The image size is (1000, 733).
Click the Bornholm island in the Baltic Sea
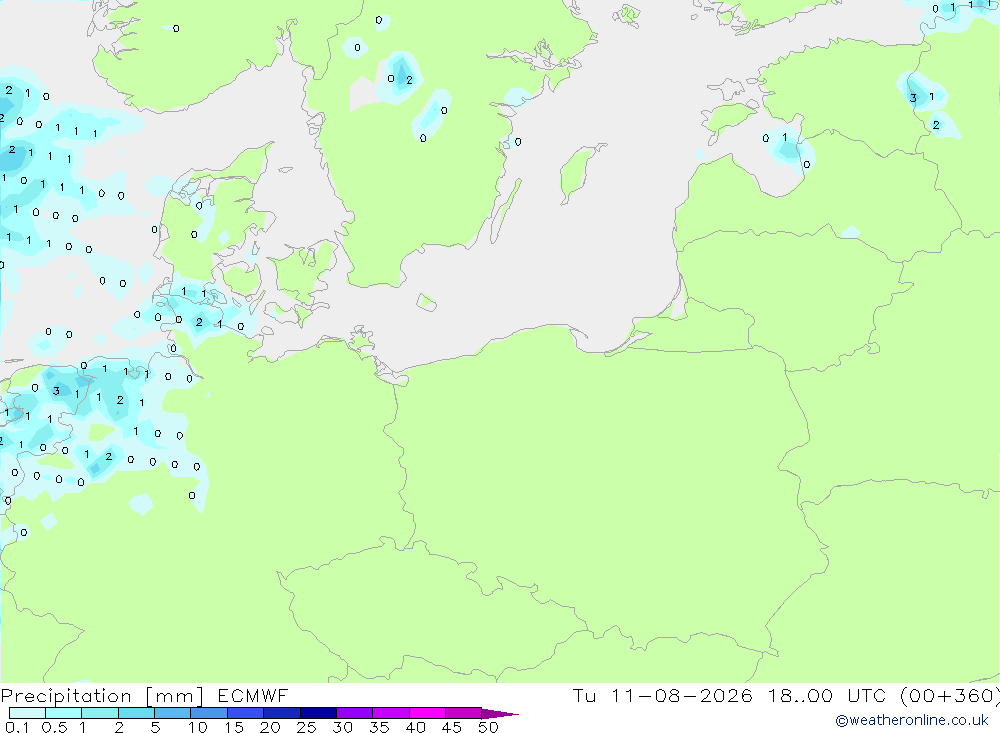coord(427,302)
